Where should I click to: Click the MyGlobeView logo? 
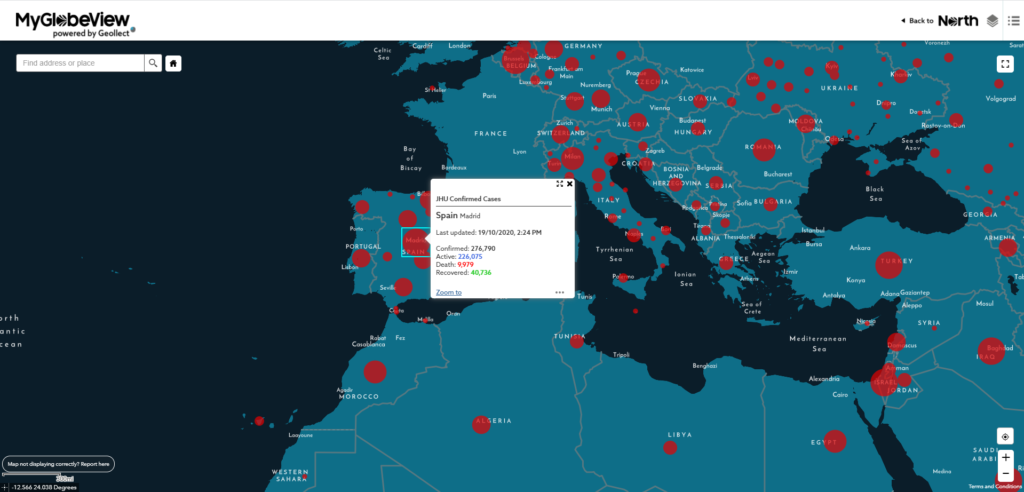point(72,20)
